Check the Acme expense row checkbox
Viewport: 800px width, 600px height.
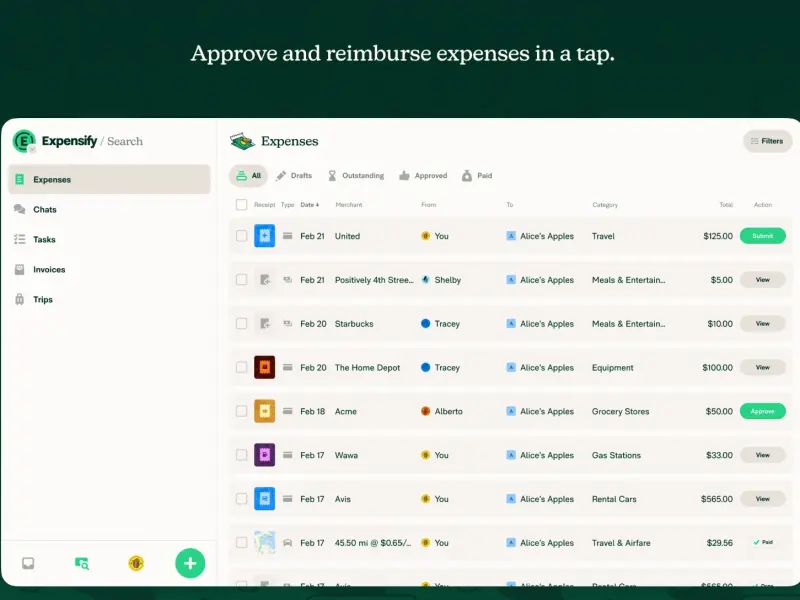coord(241,411)
